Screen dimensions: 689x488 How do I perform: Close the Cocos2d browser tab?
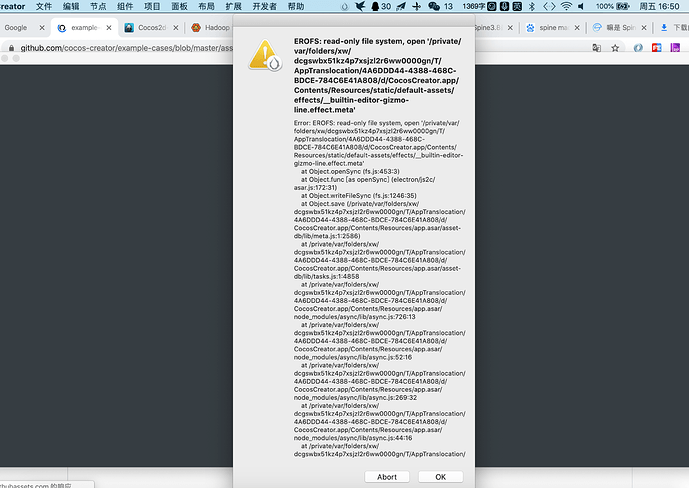175,28
